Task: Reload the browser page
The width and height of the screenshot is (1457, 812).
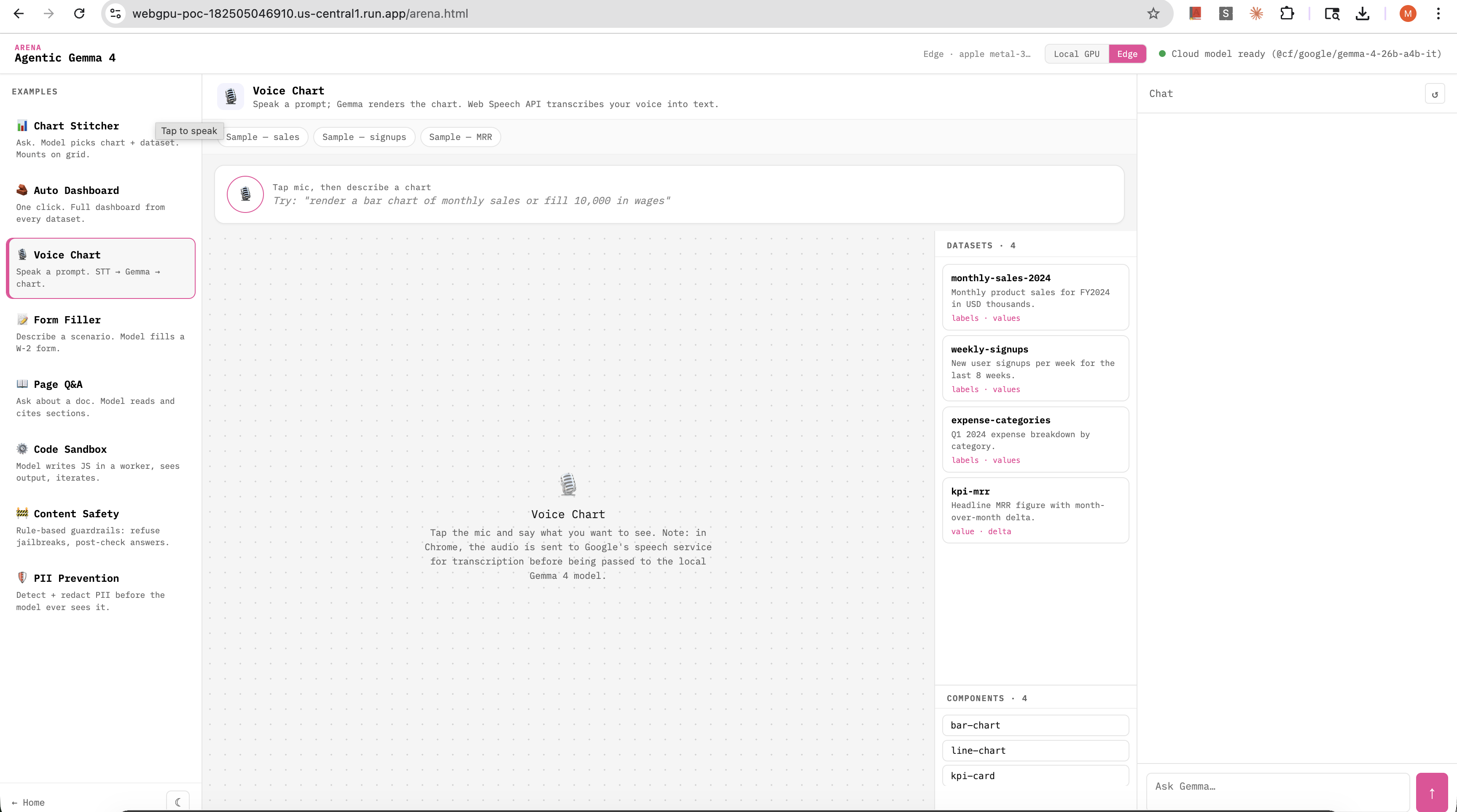Action: click(79, 13)
